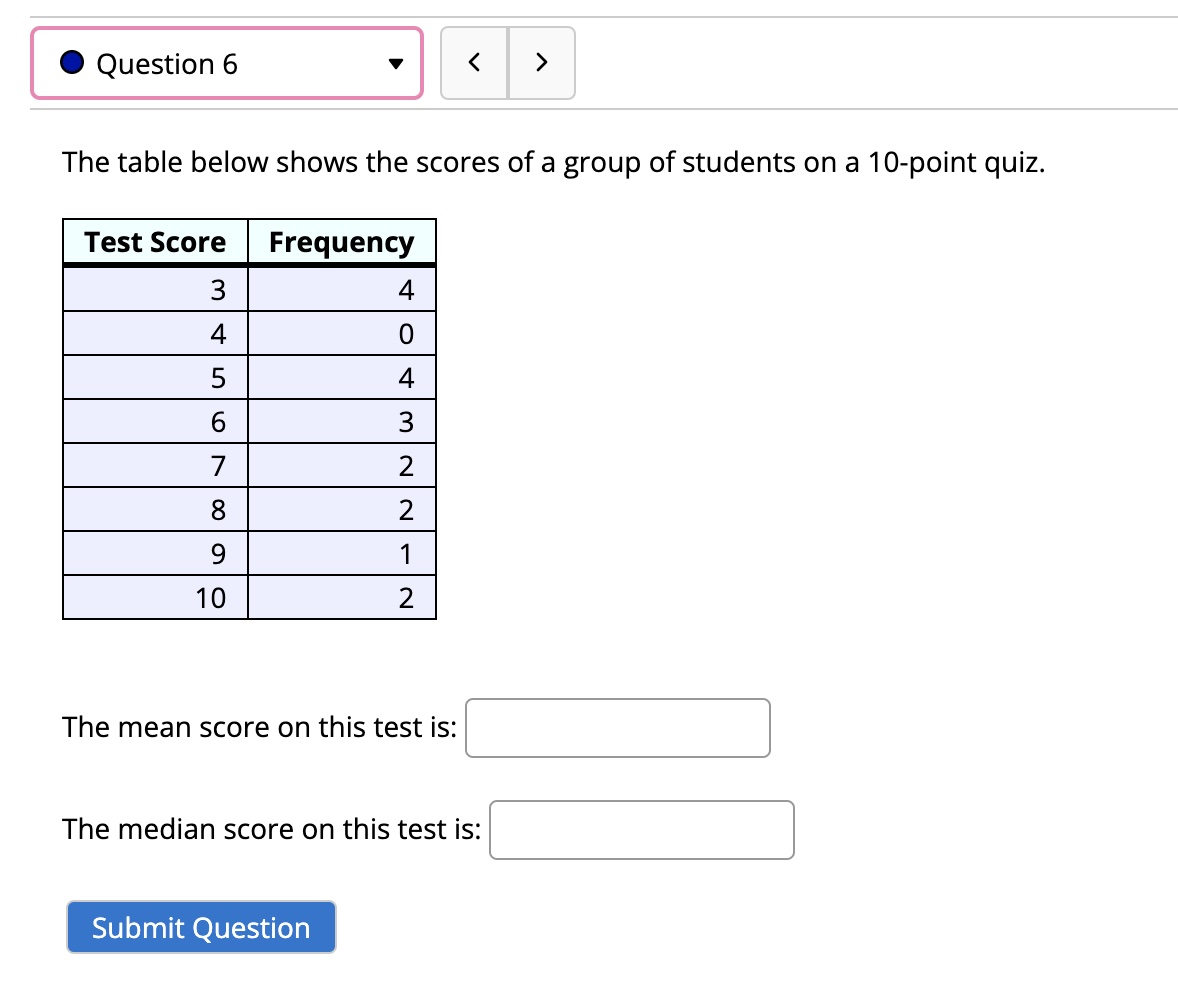Click inside the median score answer box
This screenshot has height=990, width=1178.
[x=641, y=830]
